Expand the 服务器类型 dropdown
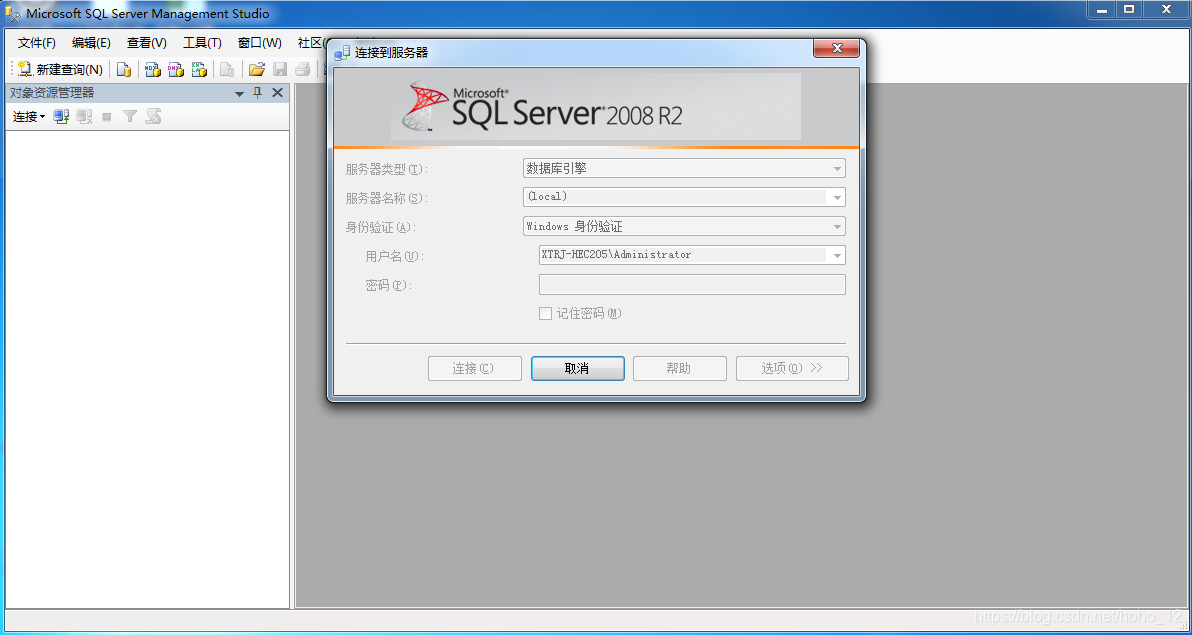The width and height of the screenshot is (1192, 635). [837, 169]
